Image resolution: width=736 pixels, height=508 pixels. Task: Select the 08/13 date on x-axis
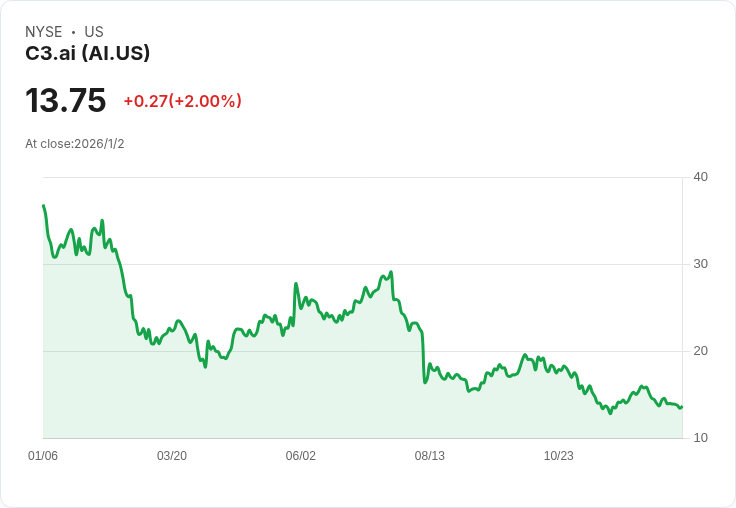point(430,456)
